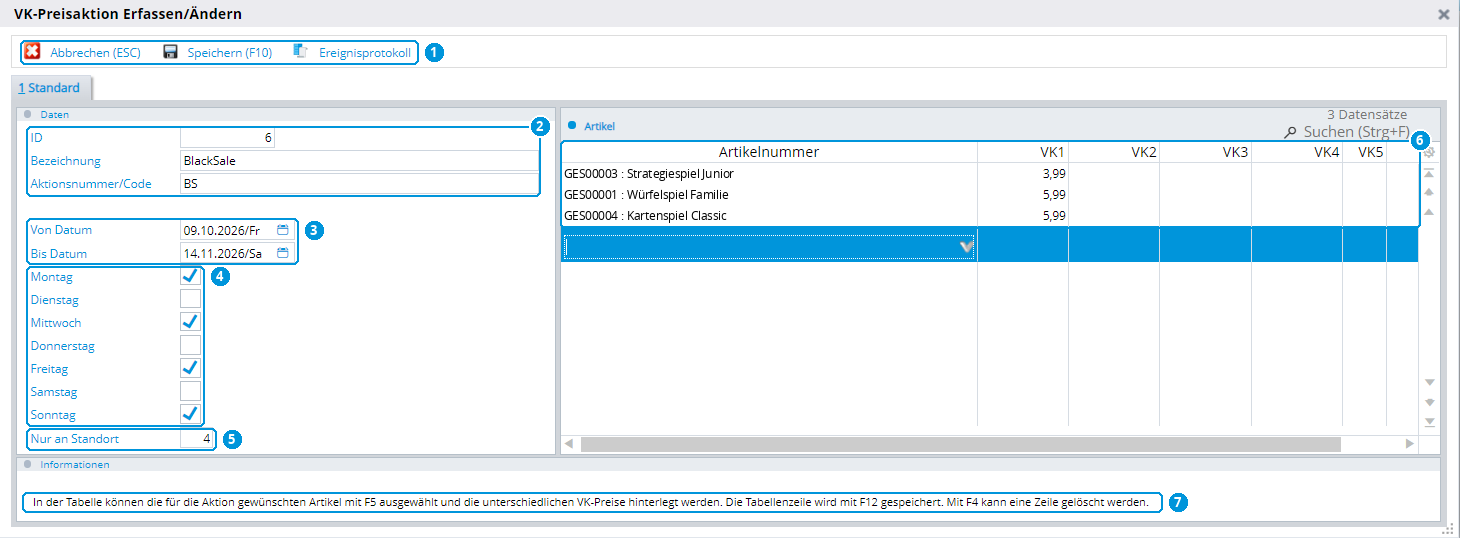This screenshot has width=1460, height=538.
Task: Click the Speichern floppy disk icon
Action: tap(170, 52)
